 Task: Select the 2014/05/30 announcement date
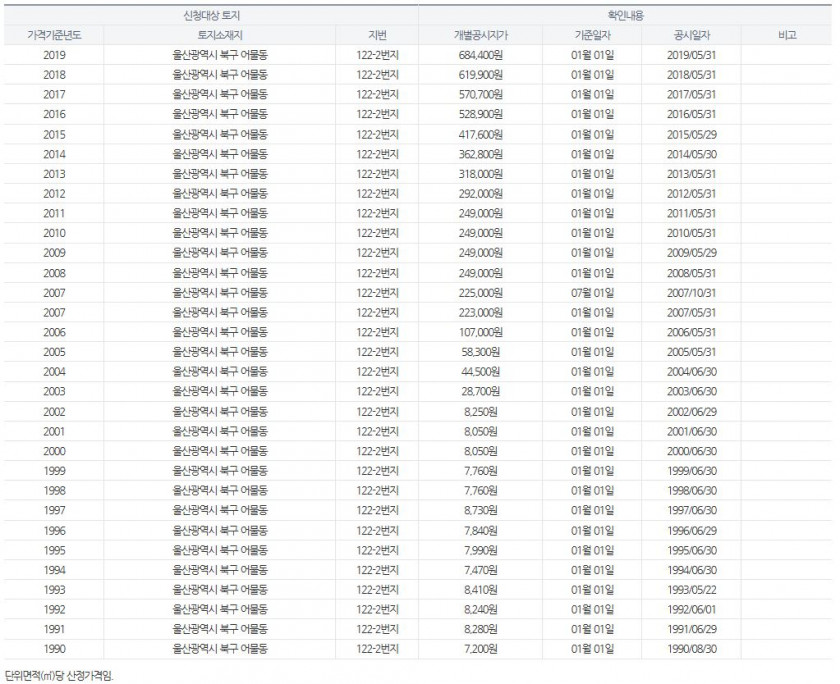[x=692, y=154]
